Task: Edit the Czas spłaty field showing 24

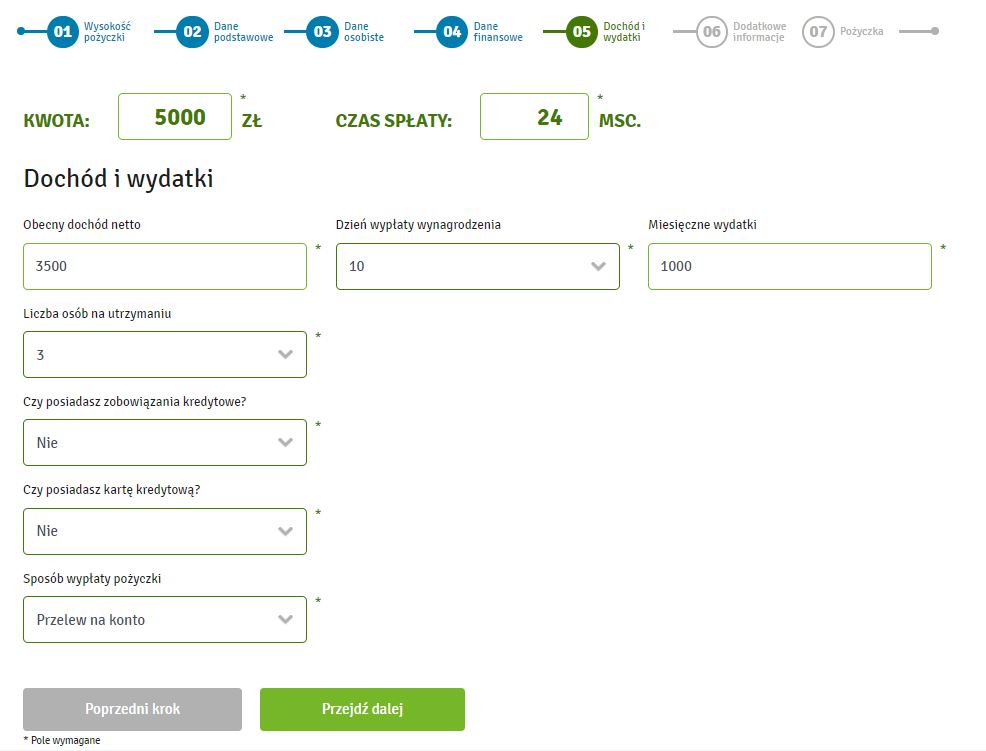Action: tap(535, 116)
